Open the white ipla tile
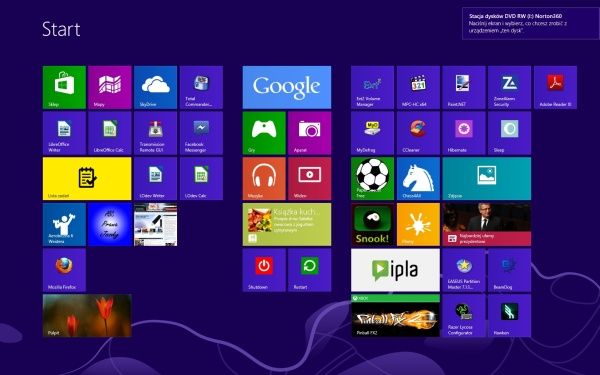This screenshot has width=600, height=375. click(395, 270)
